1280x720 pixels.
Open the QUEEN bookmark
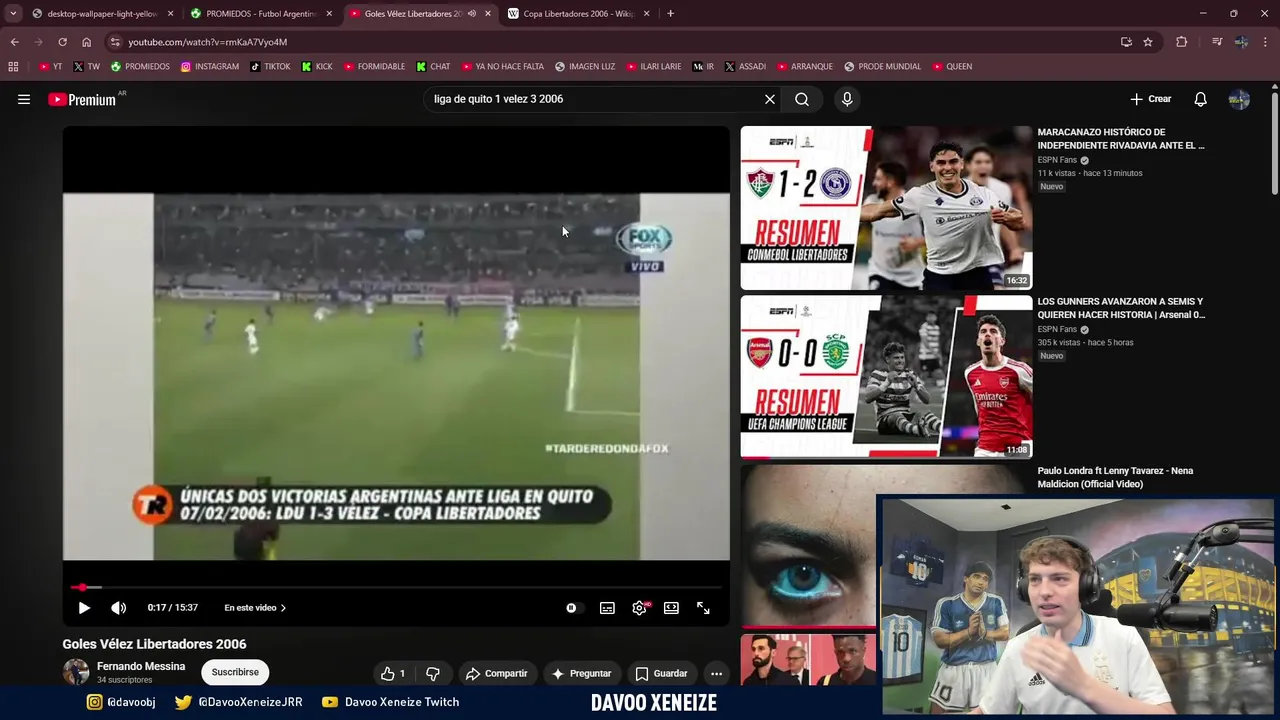(952, 67)
